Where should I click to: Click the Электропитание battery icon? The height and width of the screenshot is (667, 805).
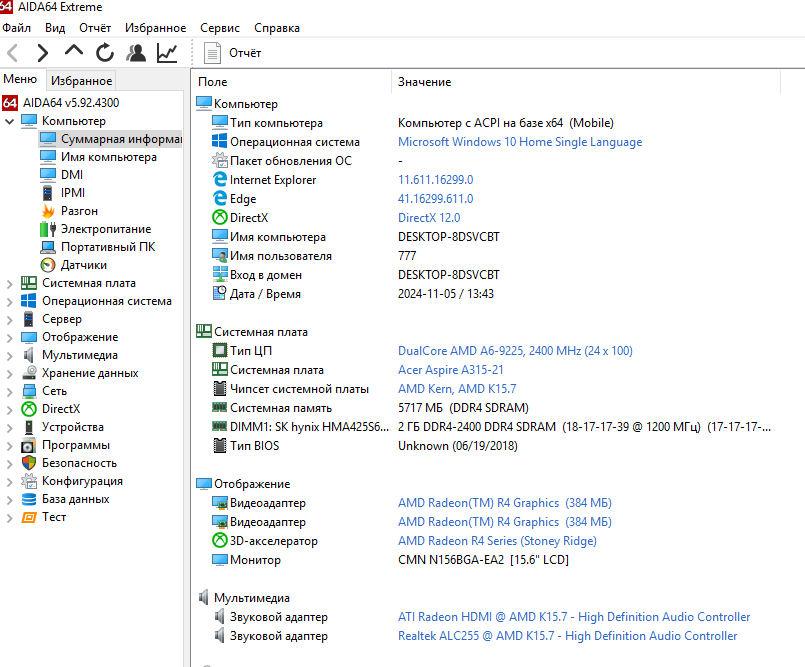click(48, 229)
